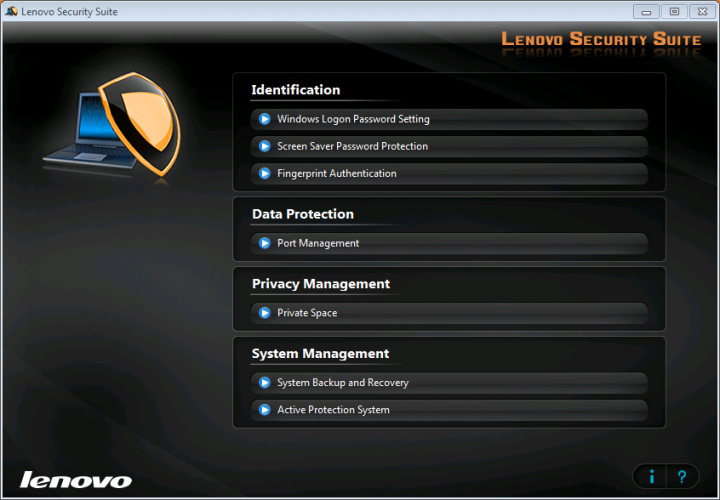Click the arrow icon beside Active Protection System
The width and height of the screenshot is (720, 500).
pyautogui.click(x=264, y=410)
